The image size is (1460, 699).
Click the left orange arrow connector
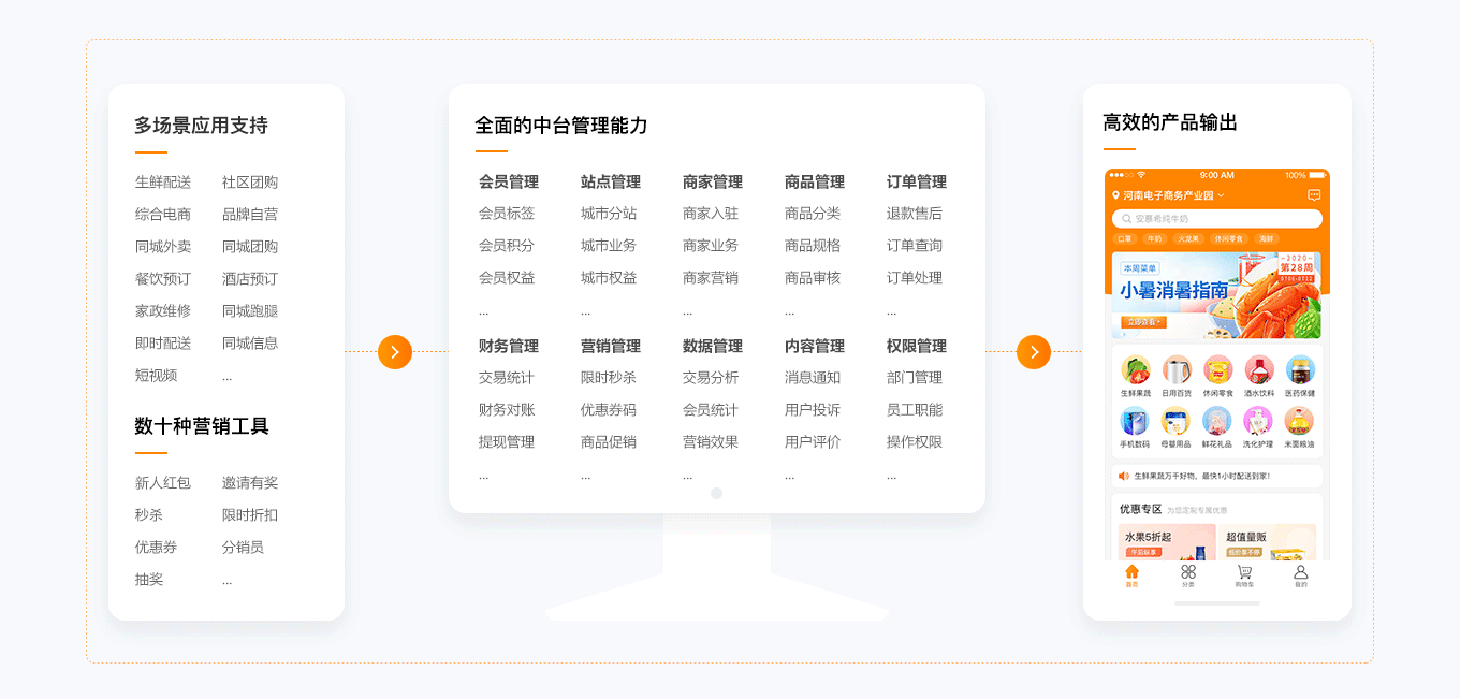(x=395, y=352)
